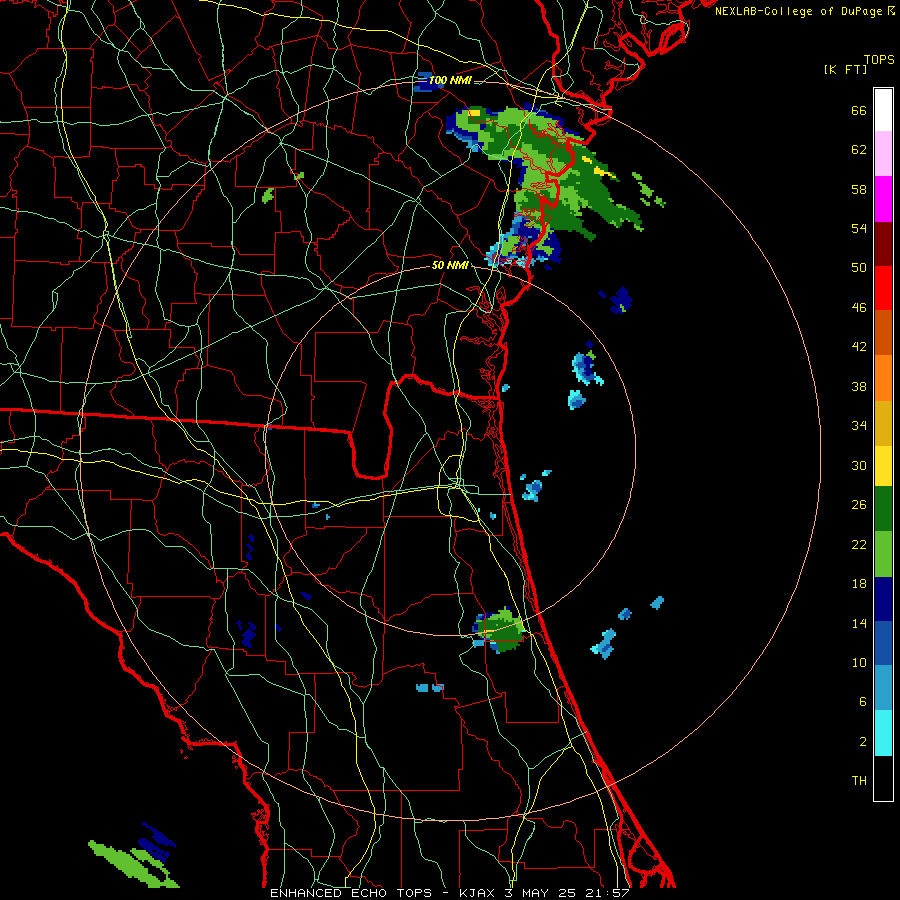Select the cyan legend swatch
This screenshot has height=900, width=900.
(883, 733)
